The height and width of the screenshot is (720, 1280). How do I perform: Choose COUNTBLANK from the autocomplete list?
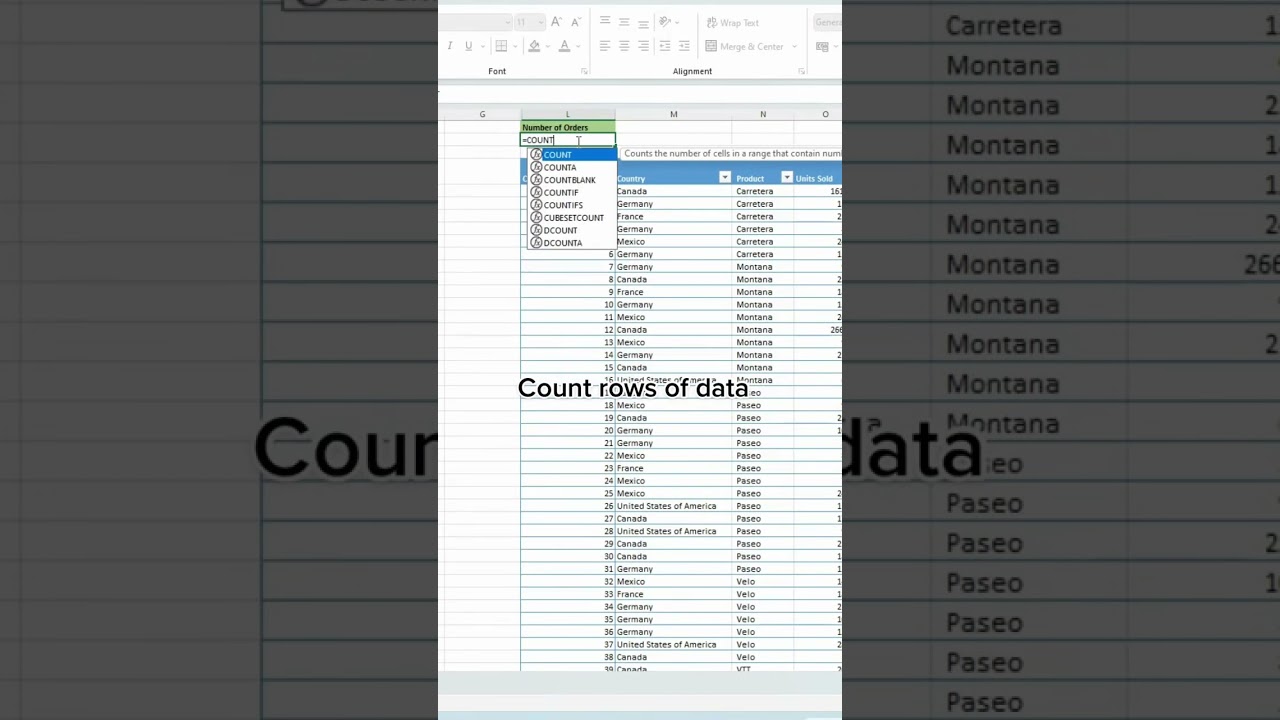click(x=572, y=180)
